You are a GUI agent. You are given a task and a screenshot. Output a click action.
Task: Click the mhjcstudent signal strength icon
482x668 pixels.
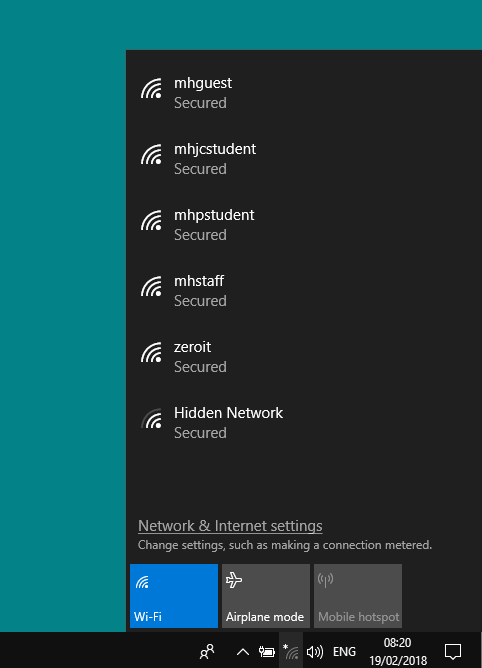point(151,154)
